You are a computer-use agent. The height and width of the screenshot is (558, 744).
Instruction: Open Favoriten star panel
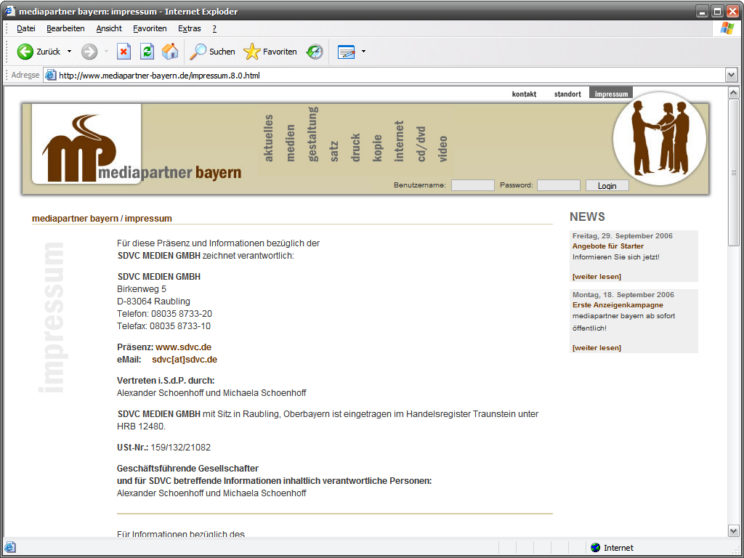tap(270, 51)
